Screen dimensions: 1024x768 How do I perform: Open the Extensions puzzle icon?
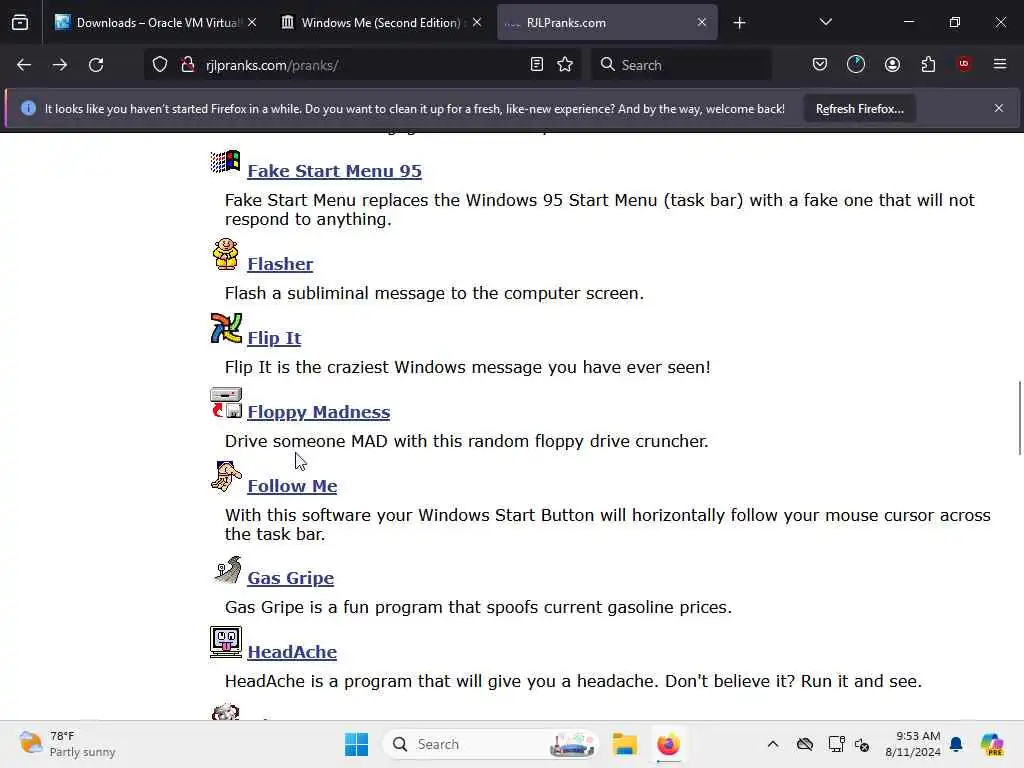[x=928, y=65]
